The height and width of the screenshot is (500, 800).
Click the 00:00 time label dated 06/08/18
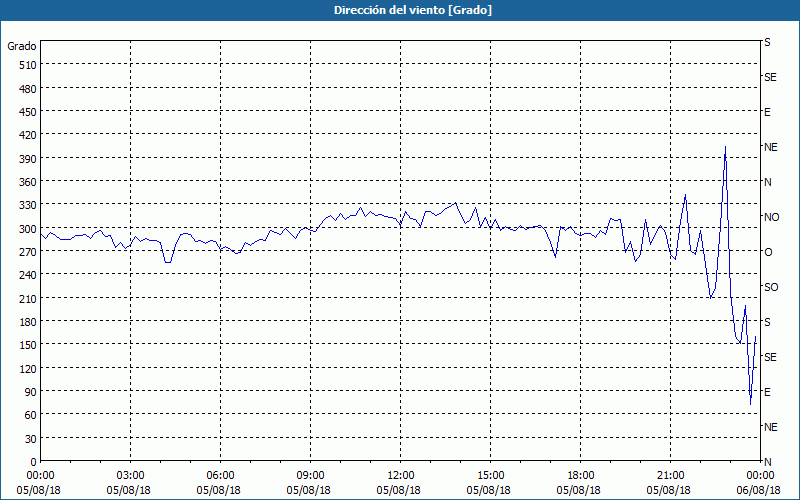point(760,476)
